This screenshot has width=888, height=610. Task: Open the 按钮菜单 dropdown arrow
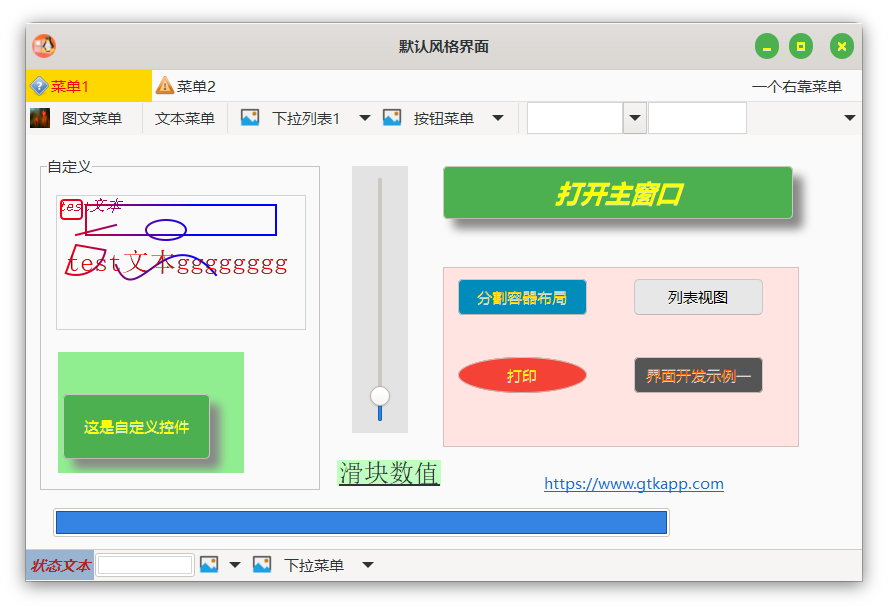(498, 118)
